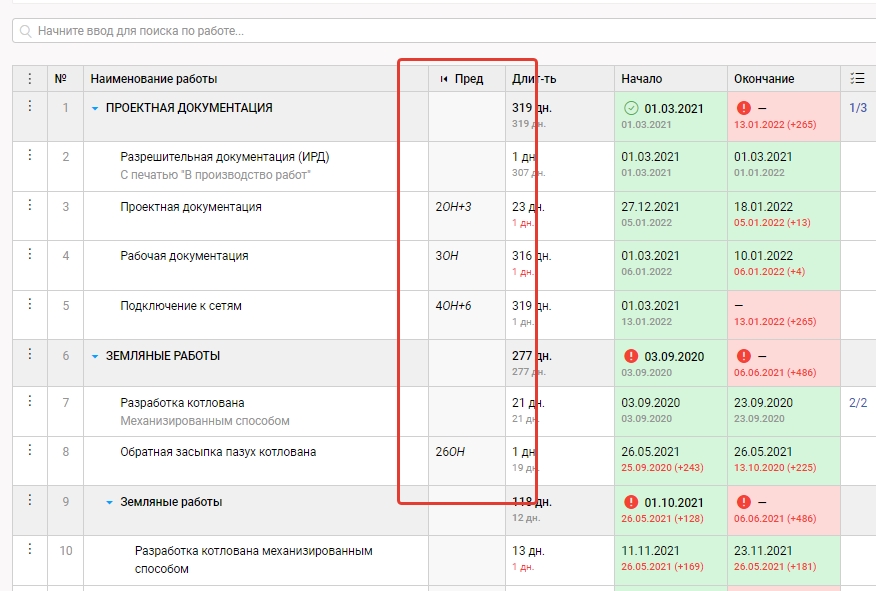Click the work search input field
The width and height of the screenshot is (876, 591).
440,31
